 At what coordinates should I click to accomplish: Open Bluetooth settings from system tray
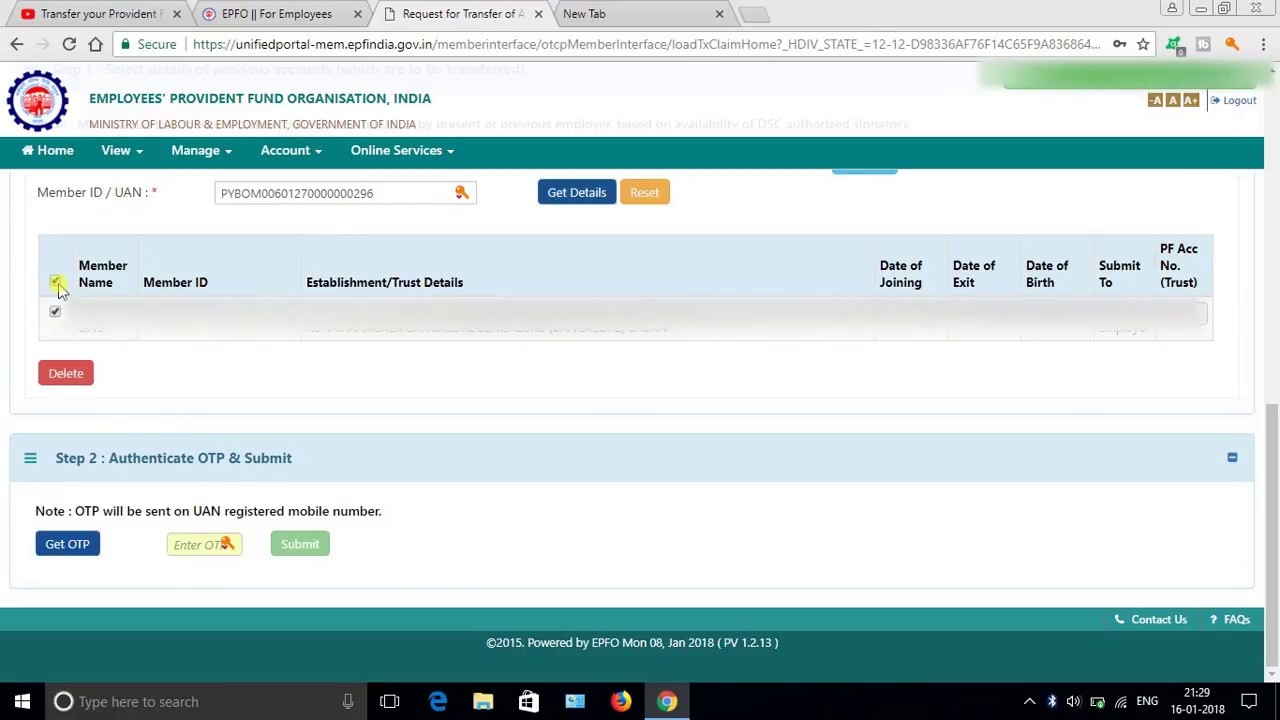tap(1052, 701)
